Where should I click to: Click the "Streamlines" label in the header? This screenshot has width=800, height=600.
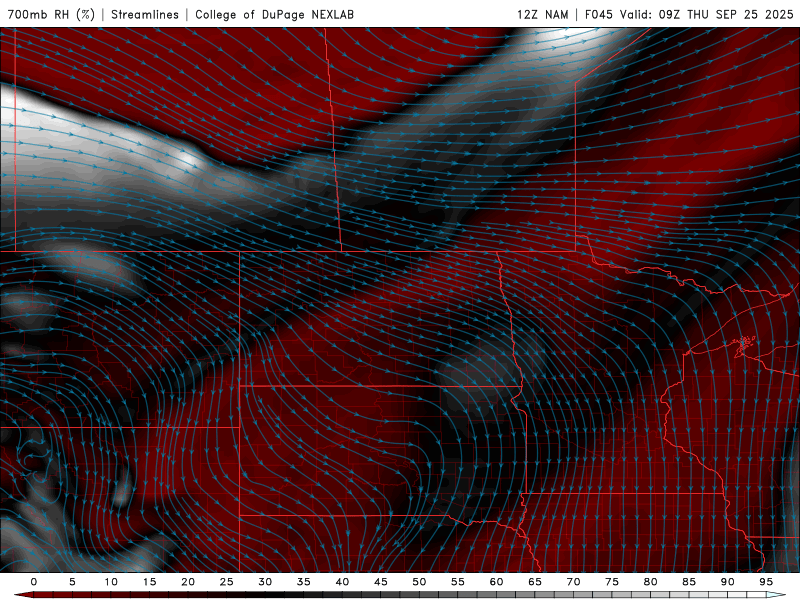pyautogui.click(x=145, y=15)
